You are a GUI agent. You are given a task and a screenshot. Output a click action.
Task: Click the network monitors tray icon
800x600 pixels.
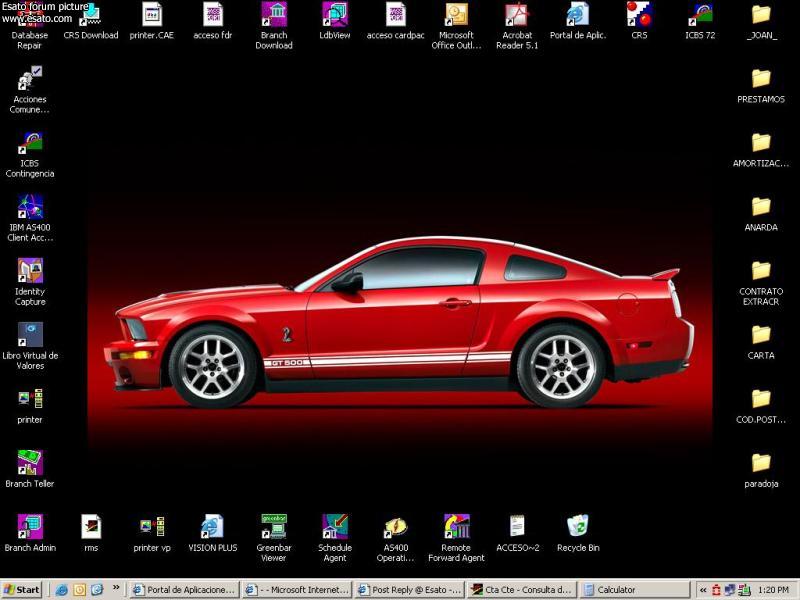730,590
